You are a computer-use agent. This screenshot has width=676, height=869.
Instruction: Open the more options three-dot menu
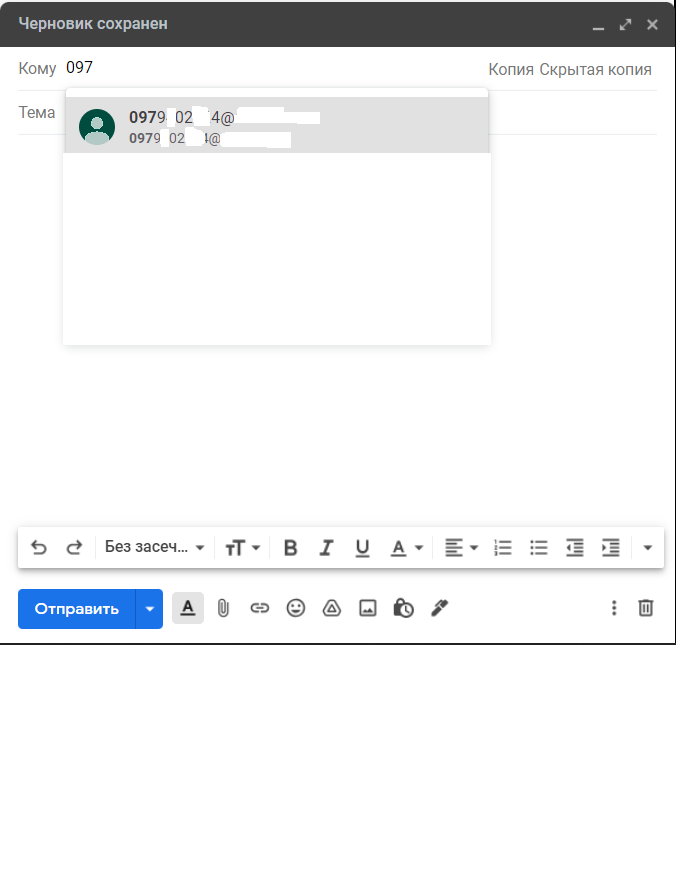[614, 608]
